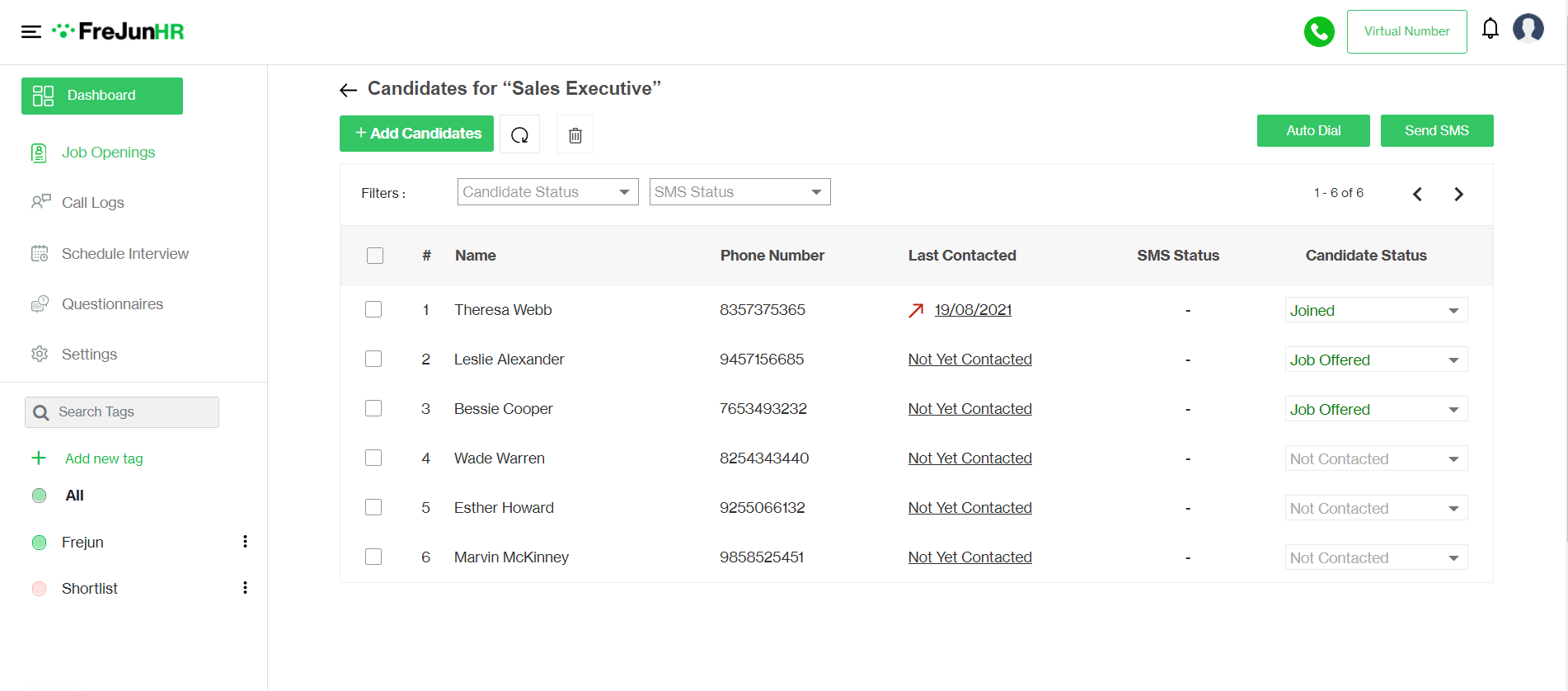Tick the checkbox for Wade Warren
This screenshot has height=691, width=1568.
coord(373,458)
